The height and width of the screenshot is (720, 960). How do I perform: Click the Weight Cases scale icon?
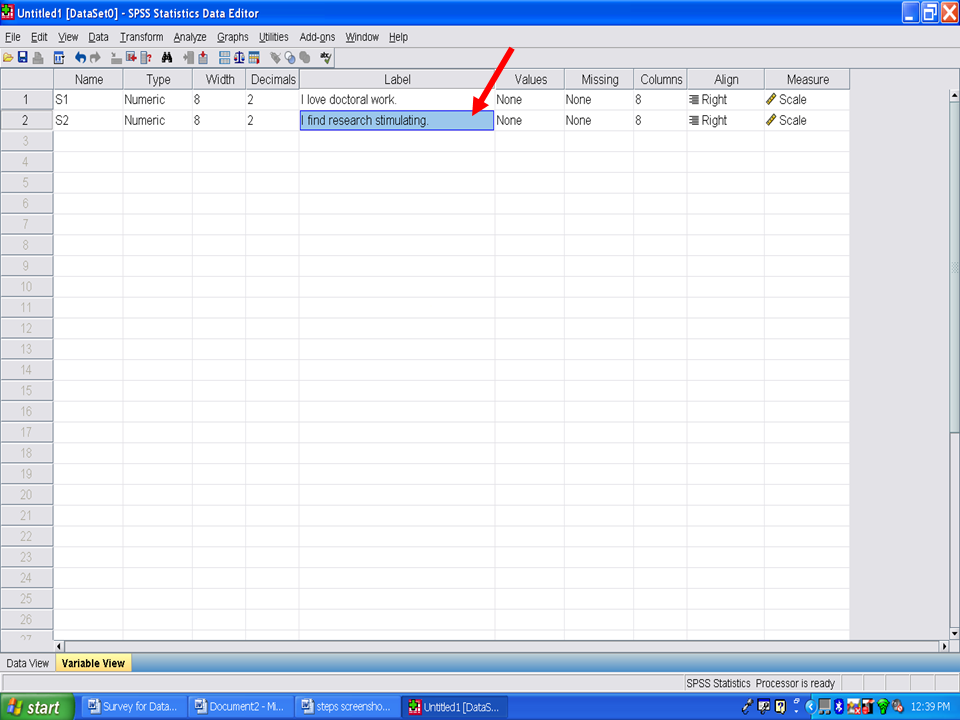click(x=239, y=58)
